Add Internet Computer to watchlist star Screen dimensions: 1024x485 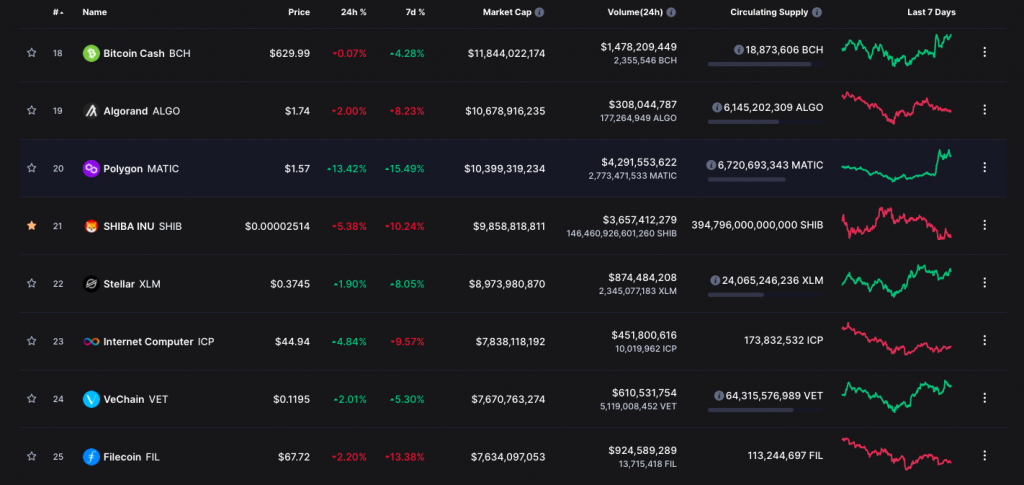pos(31,341)
